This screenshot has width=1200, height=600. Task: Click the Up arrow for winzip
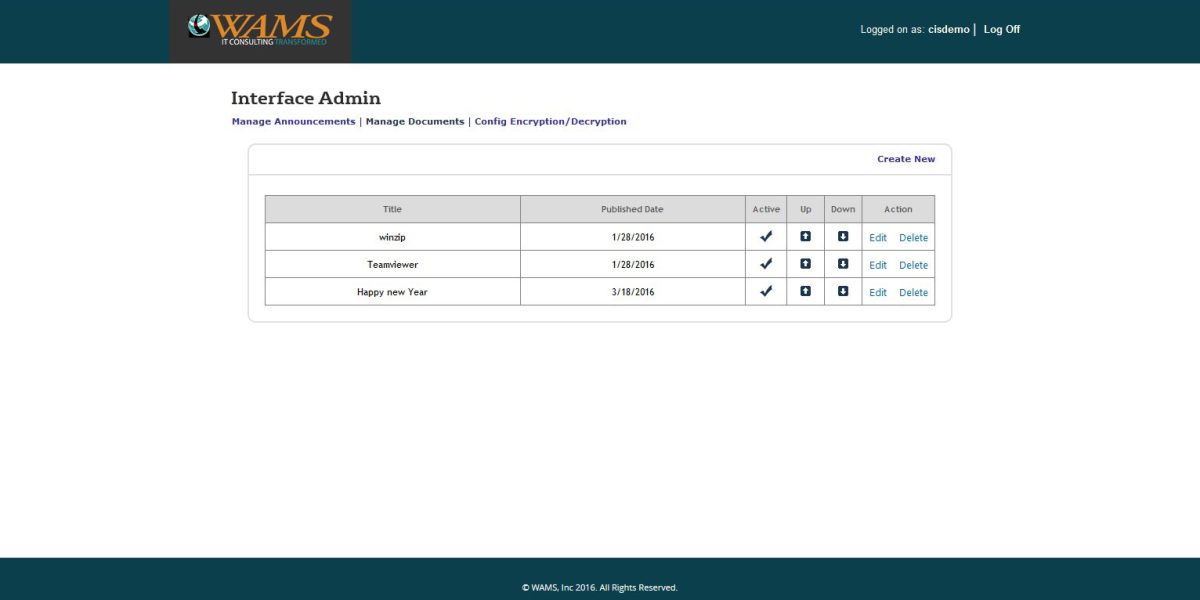coord(805,236)
